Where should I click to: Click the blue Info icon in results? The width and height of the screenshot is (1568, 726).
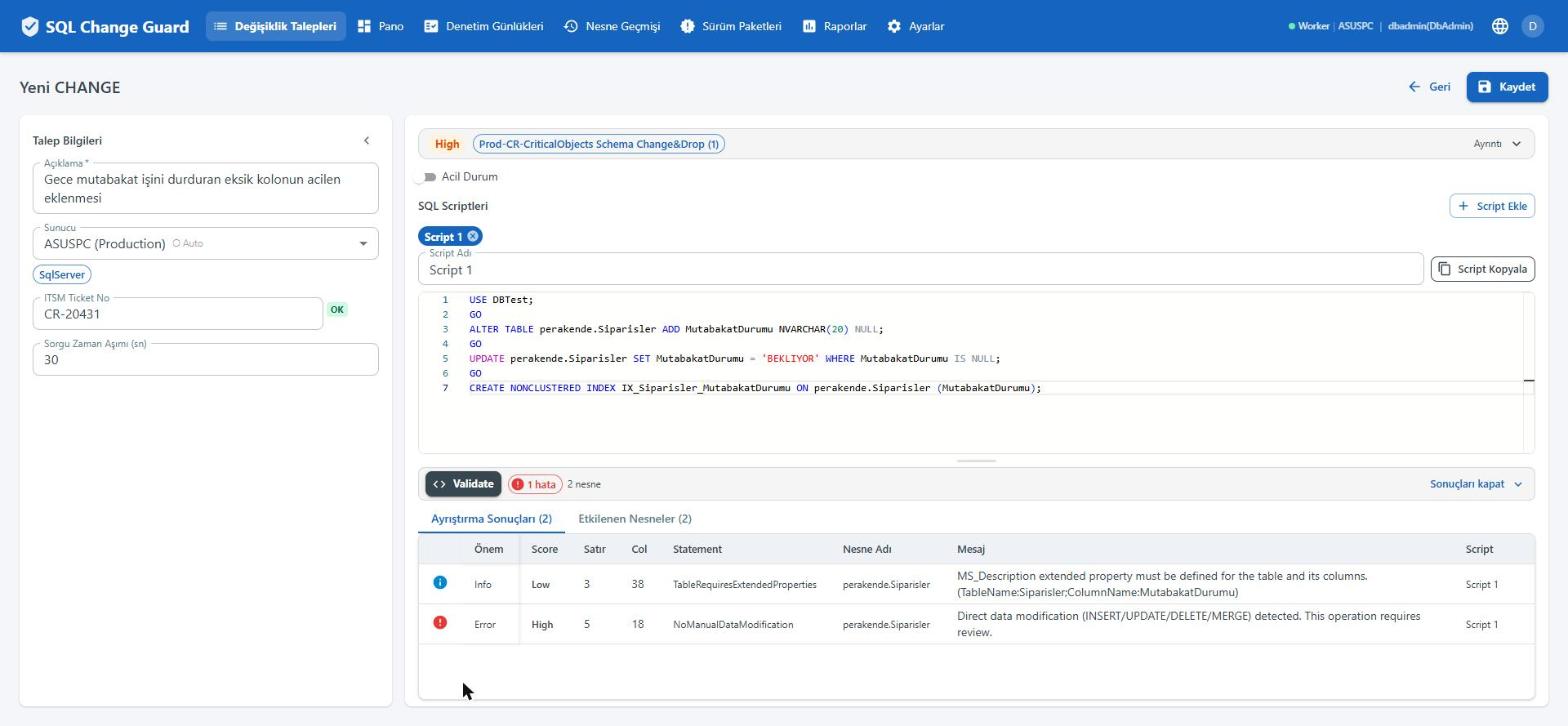[x=440, y=582]
